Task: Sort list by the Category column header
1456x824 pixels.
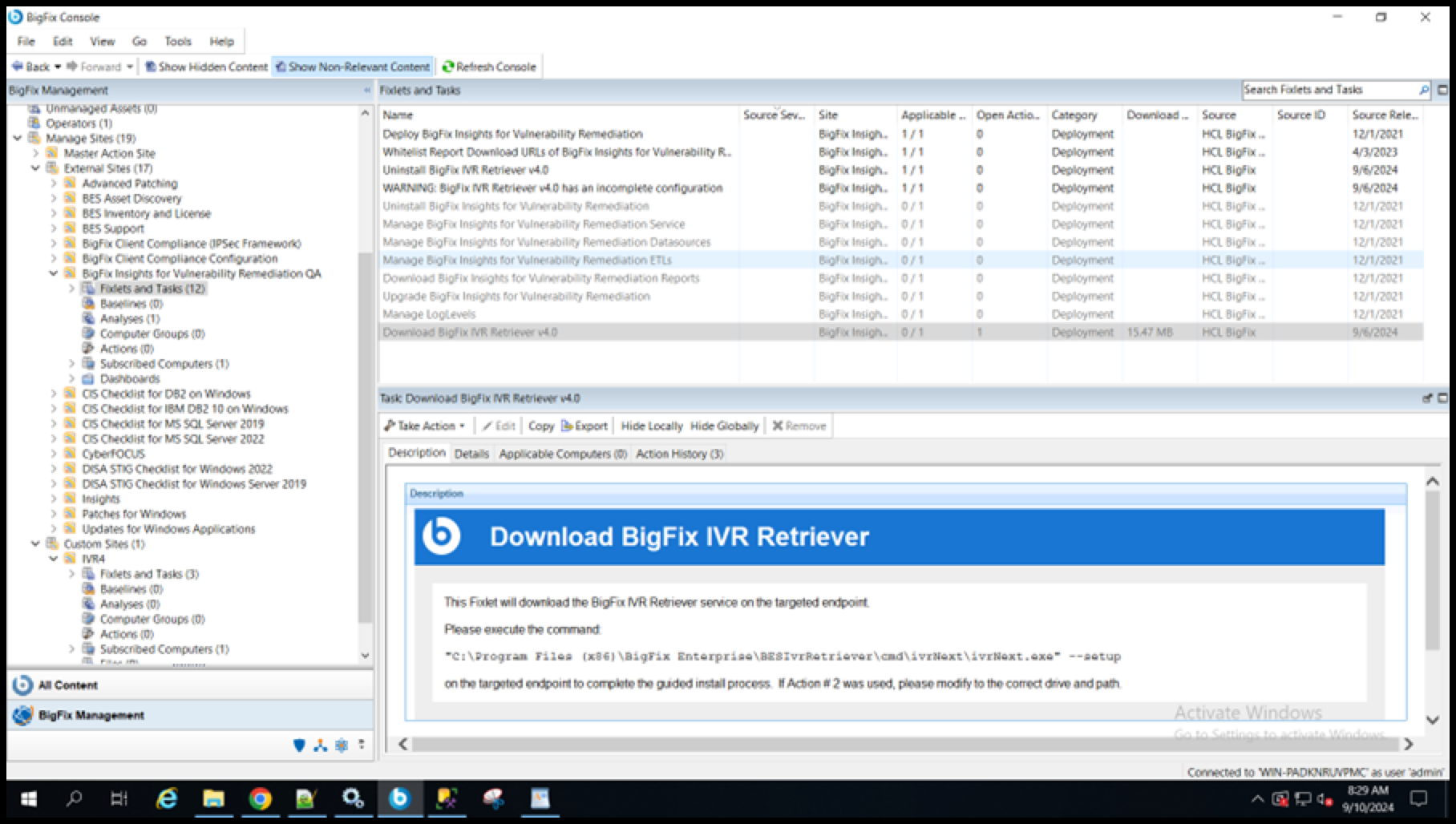Action: click(1084, 115)
